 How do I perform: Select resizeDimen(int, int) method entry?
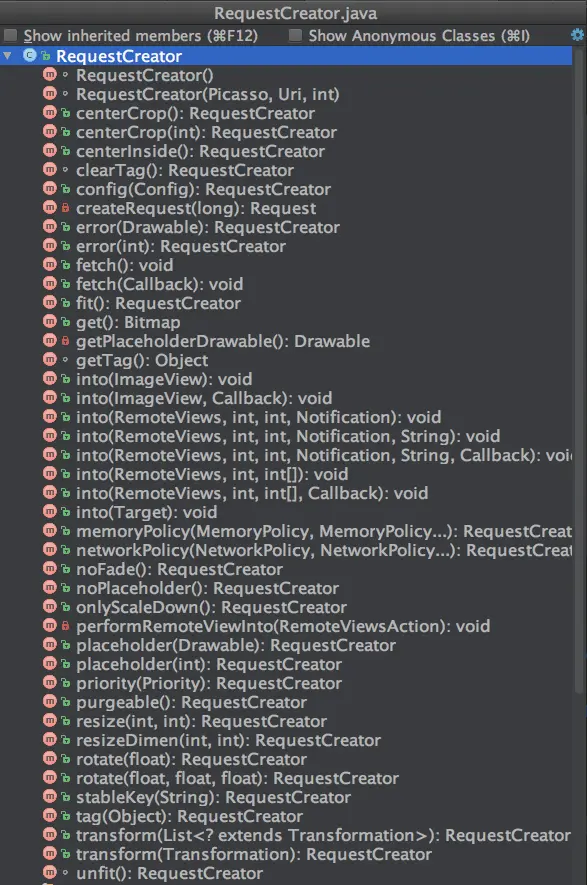pos(229,741)
